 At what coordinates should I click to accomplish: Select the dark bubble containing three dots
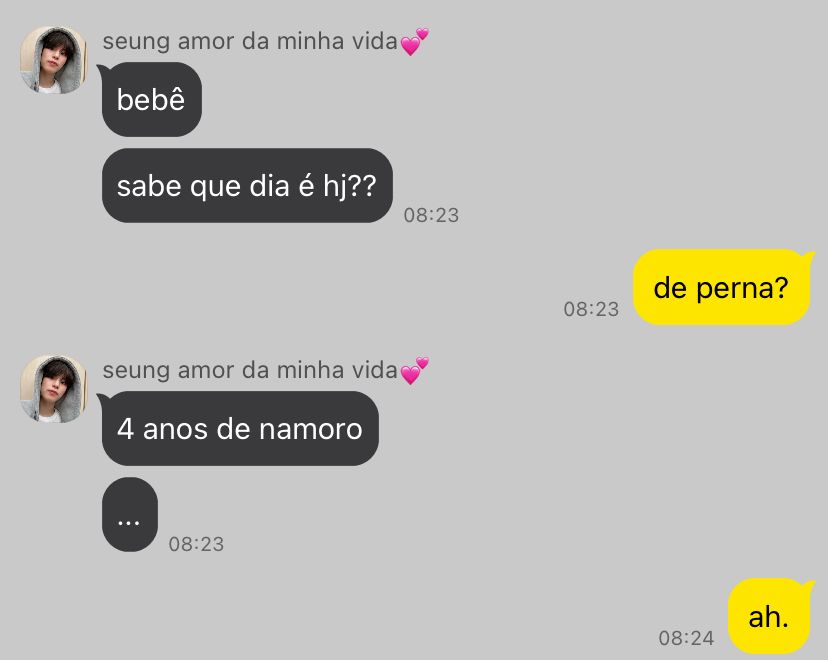pyautogui.click(x=130, y=515)
